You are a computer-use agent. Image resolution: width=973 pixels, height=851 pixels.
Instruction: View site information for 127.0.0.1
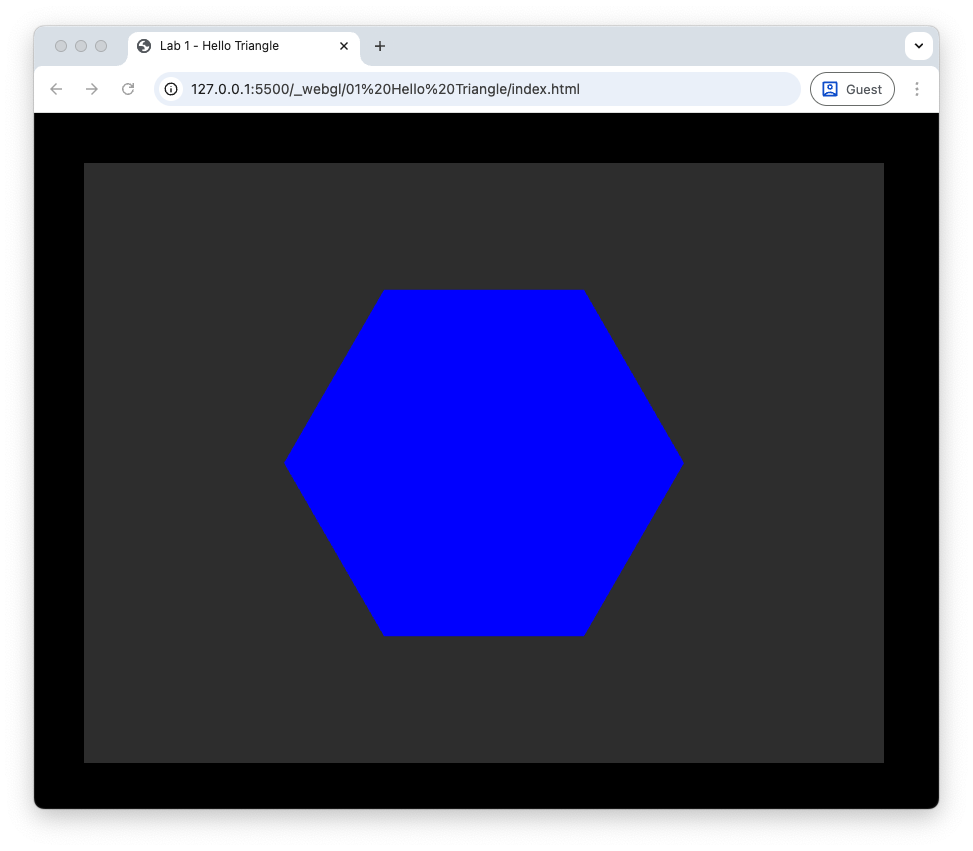[171, 89]
